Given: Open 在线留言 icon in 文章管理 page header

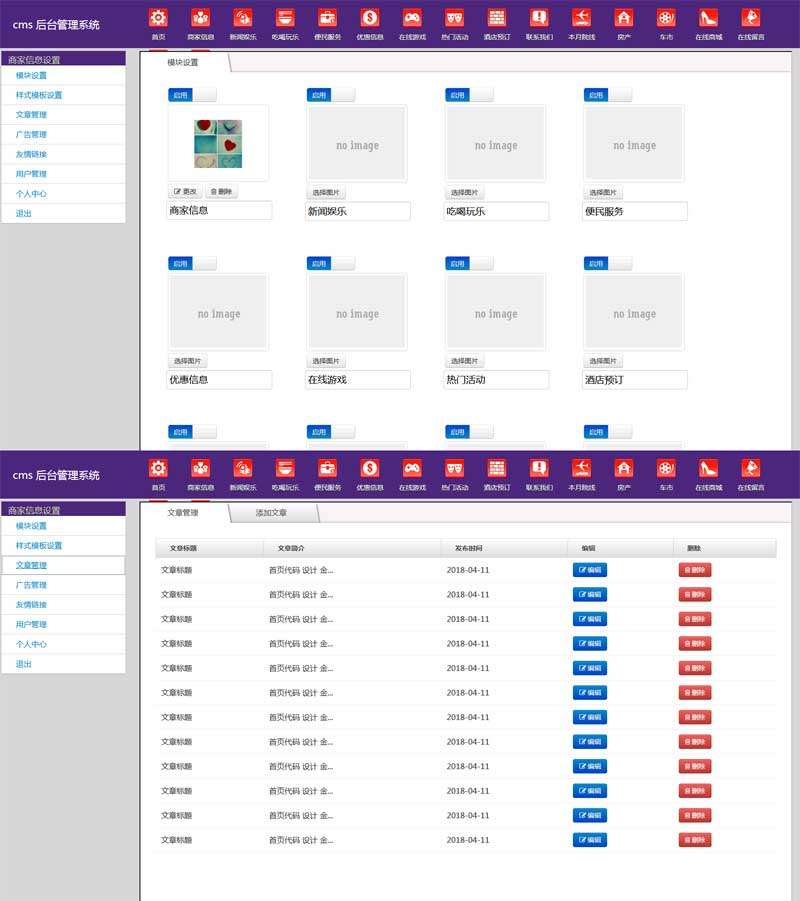Looking at the screenshot, I should (x=751, y=468).
